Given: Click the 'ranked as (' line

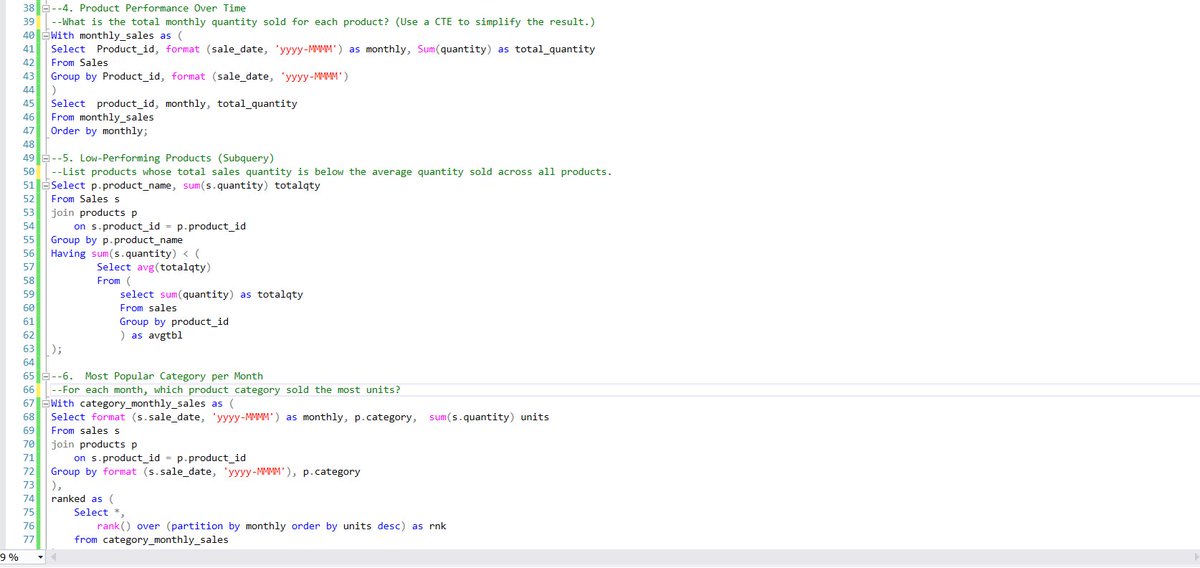Looking at the screenshot, I should [83, 499].
